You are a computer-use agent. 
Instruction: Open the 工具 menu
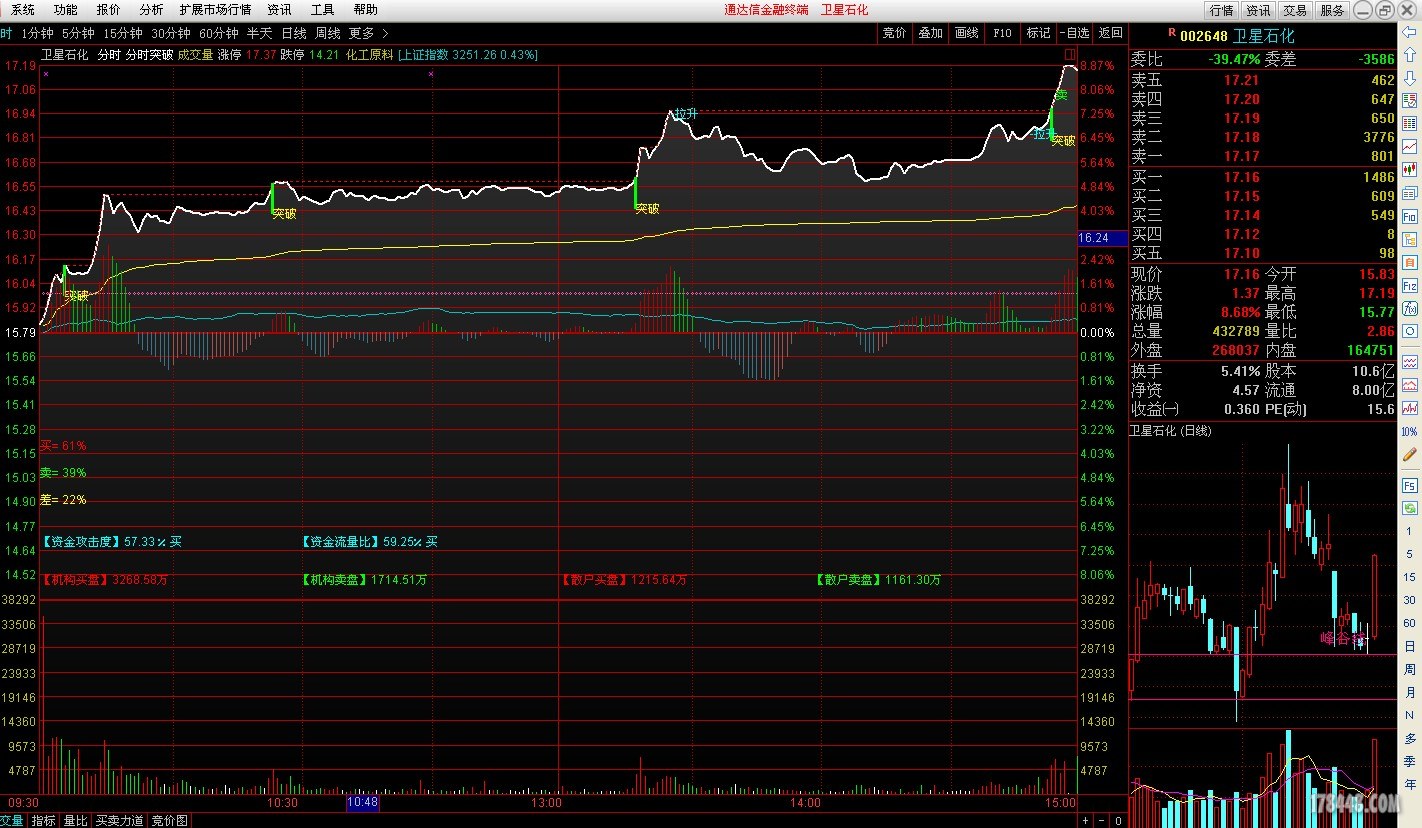[322, 10]
